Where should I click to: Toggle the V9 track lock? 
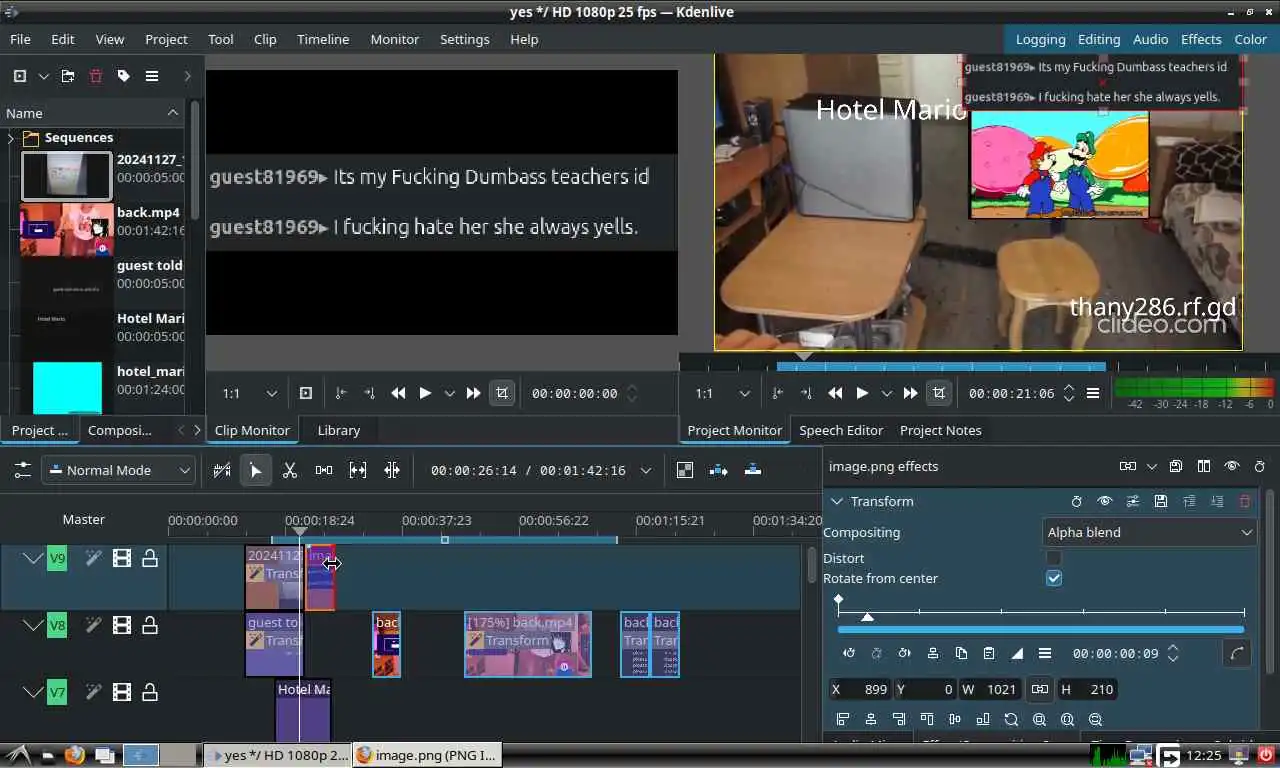150,558
